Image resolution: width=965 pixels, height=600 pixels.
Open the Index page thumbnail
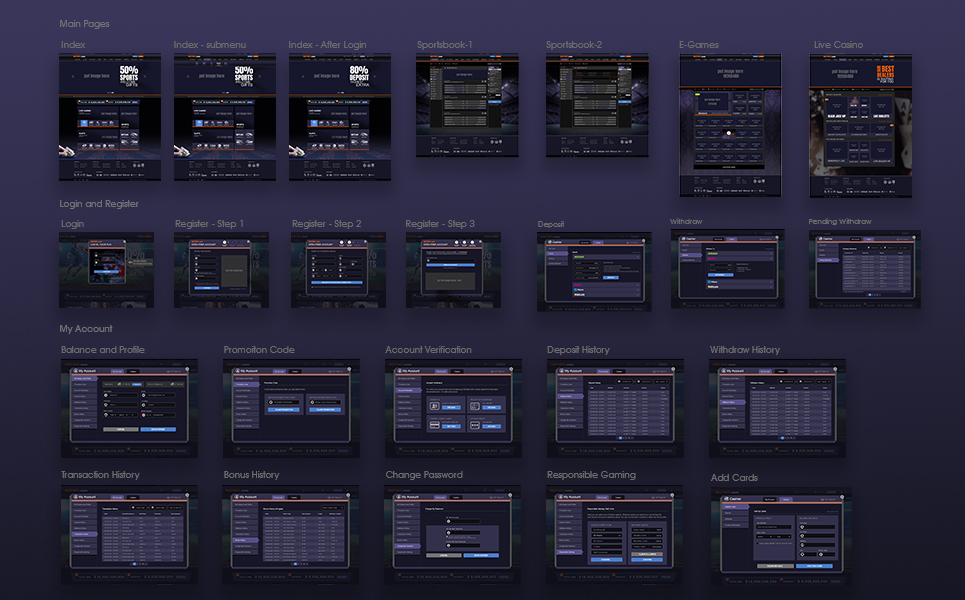point(110,117)
